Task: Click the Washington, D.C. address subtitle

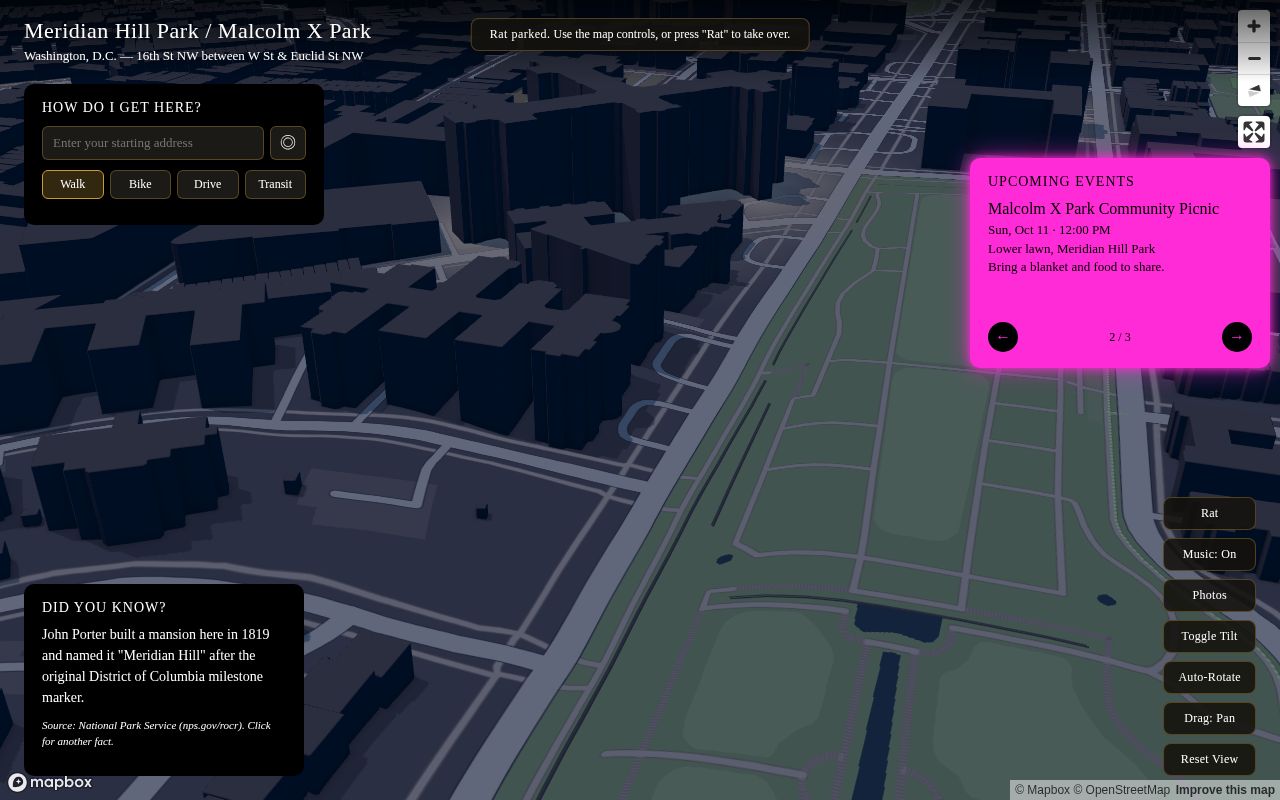Action: pyautogui.click(x=194, y=56)
